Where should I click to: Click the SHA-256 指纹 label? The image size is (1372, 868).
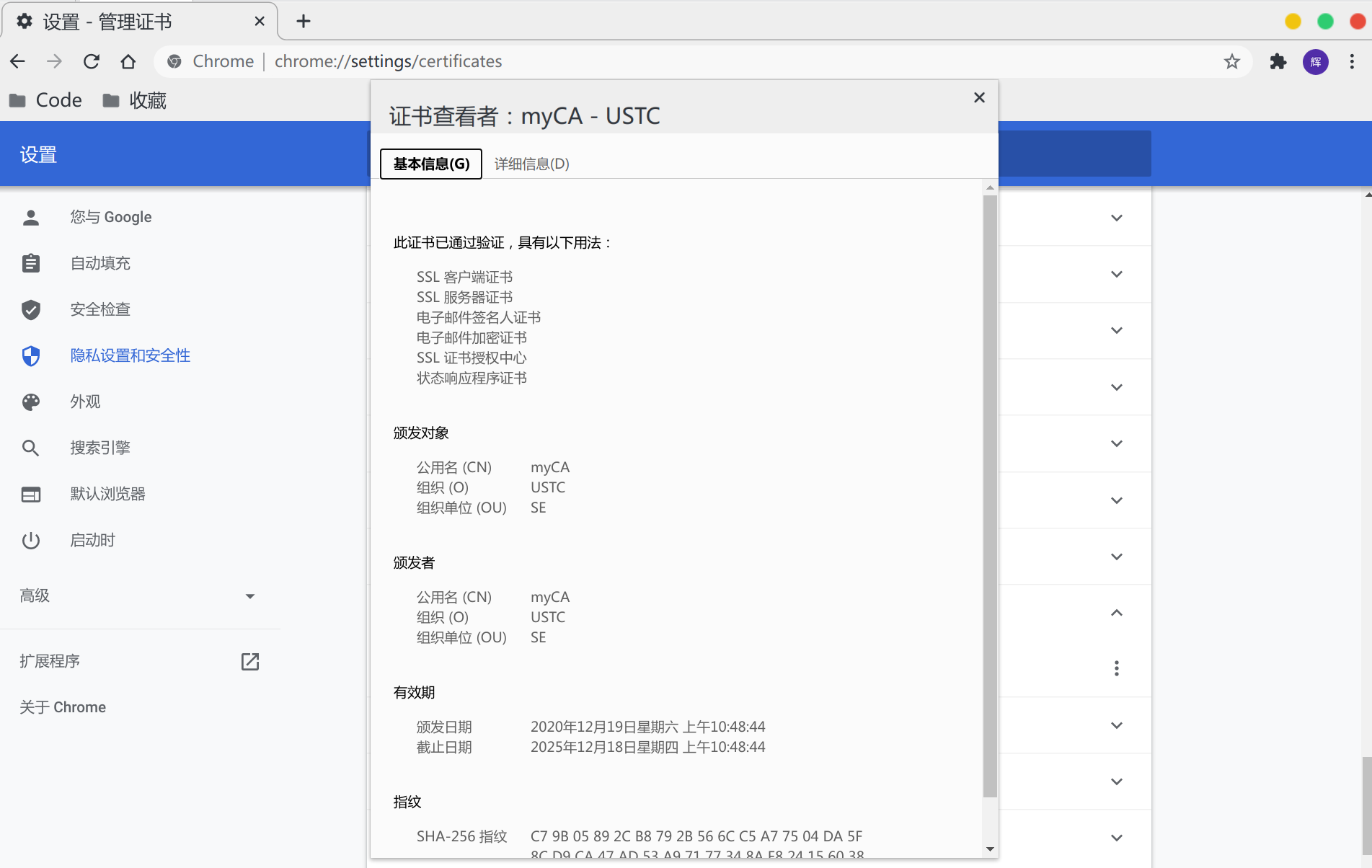tap(462, 837)
